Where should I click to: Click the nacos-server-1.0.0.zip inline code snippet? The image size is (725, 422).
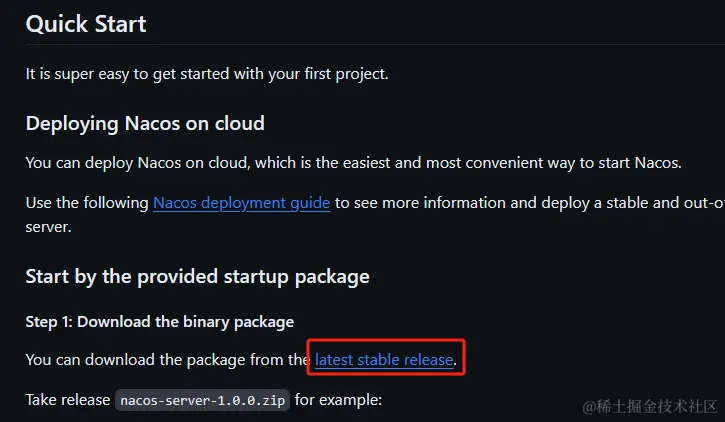click(x=203, y=401)
